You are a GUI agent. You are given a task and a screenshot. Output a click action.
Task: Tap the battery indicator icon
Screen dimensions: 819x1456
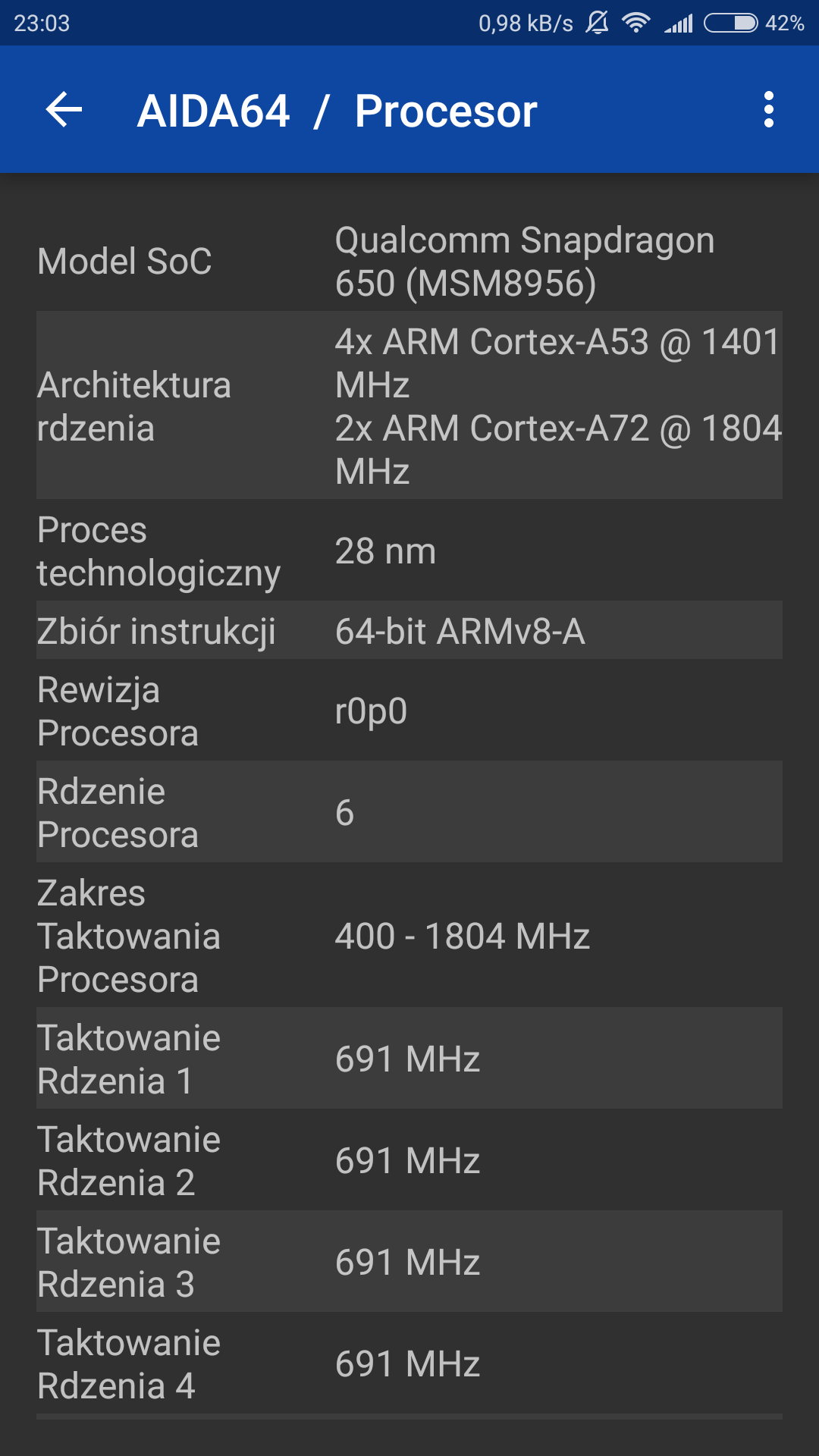click(730, 23)
